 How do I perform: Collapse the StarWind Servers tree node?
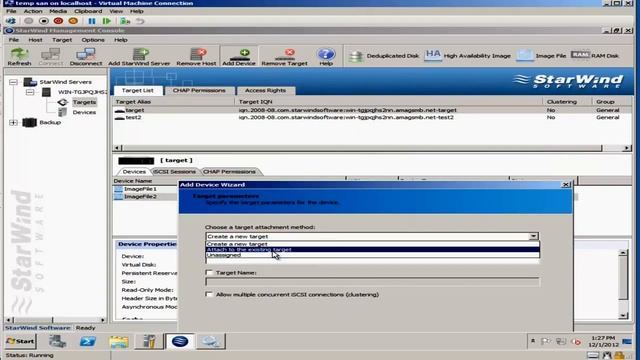[13, 82]
